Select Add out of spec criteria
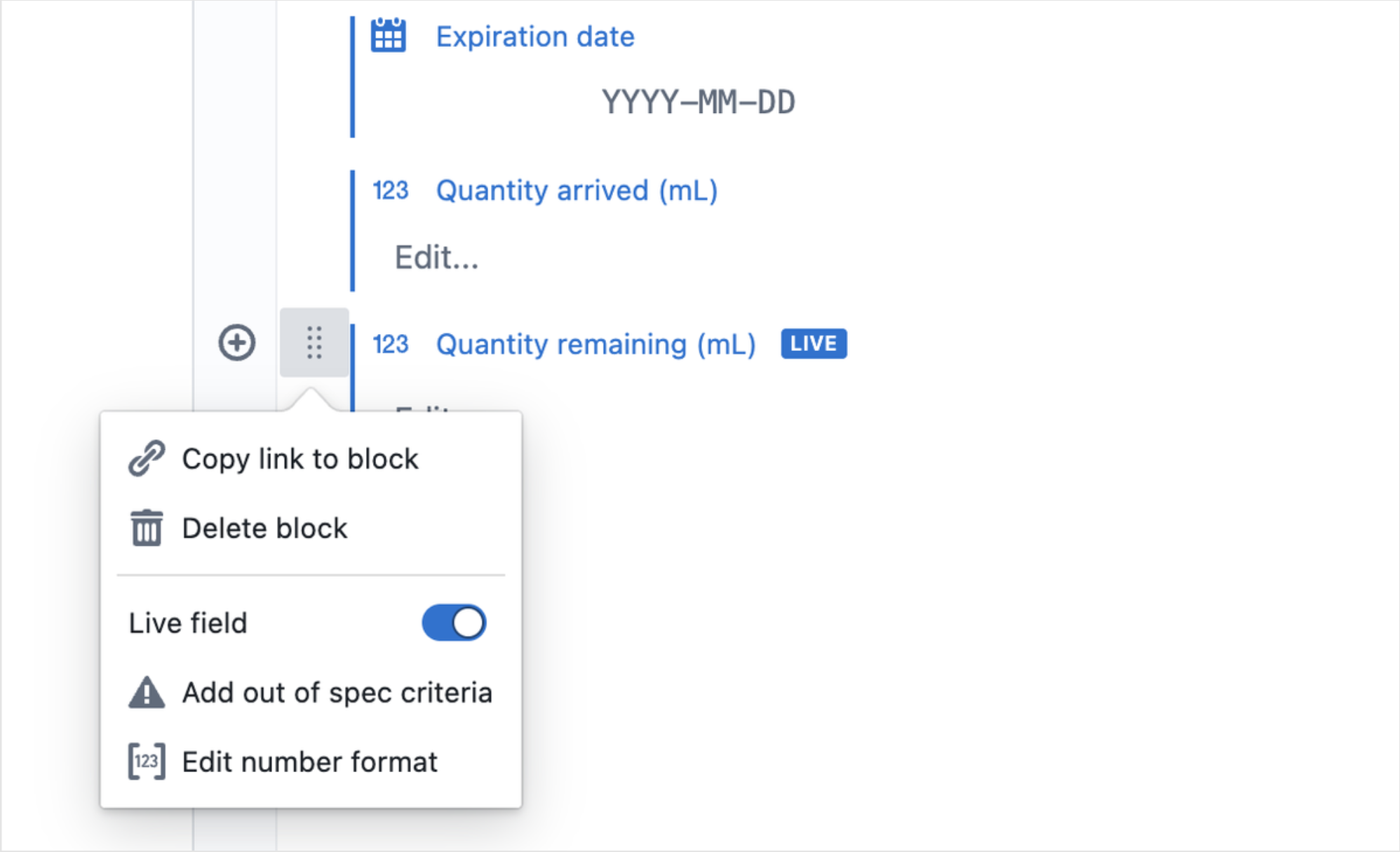1400x852 pixels. click(x=337, y=693)
